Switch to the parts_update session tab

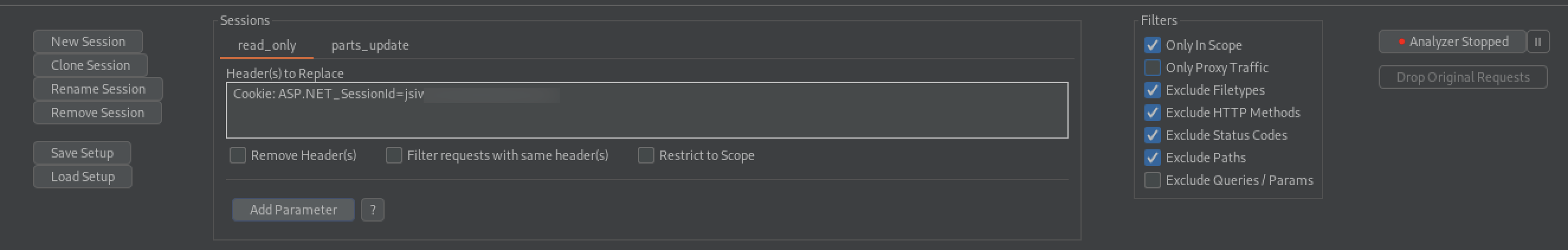(370, 46)
